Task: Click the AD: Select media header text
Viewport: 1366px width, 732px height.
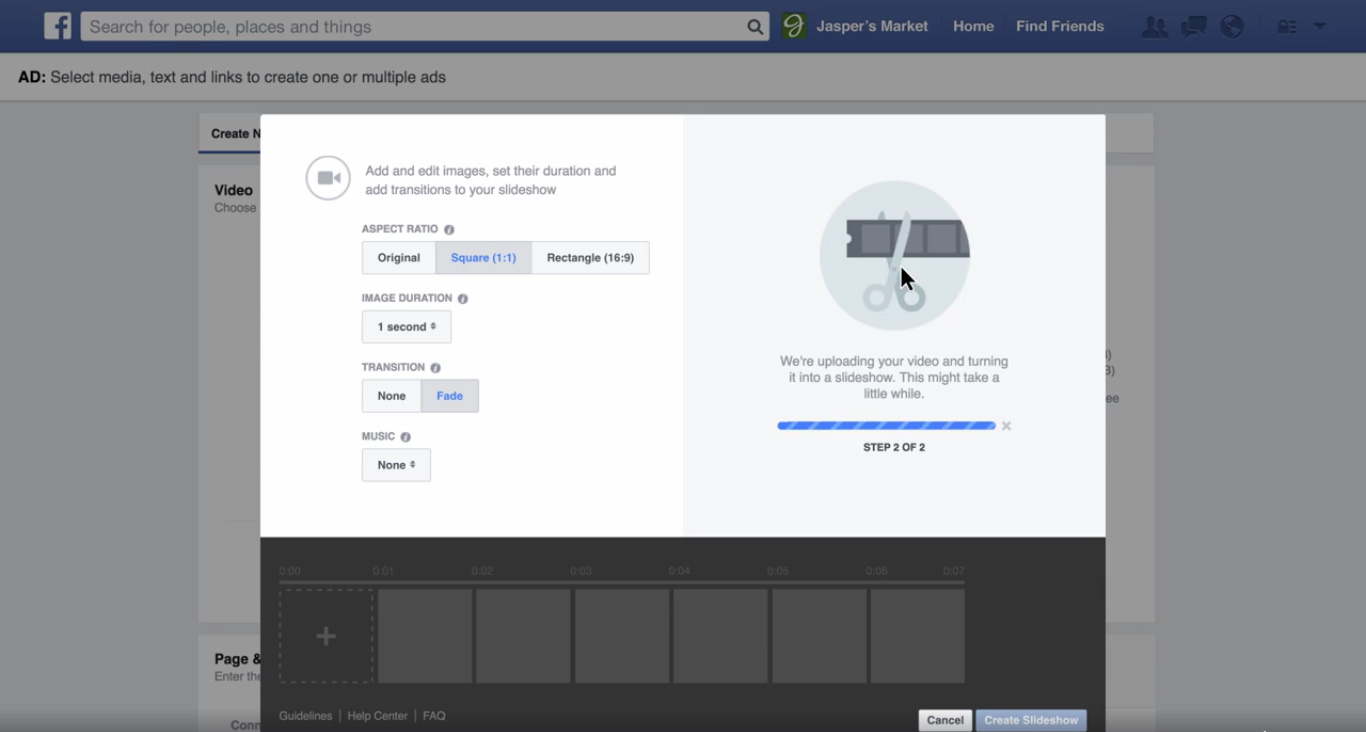Action: (232, 77)
